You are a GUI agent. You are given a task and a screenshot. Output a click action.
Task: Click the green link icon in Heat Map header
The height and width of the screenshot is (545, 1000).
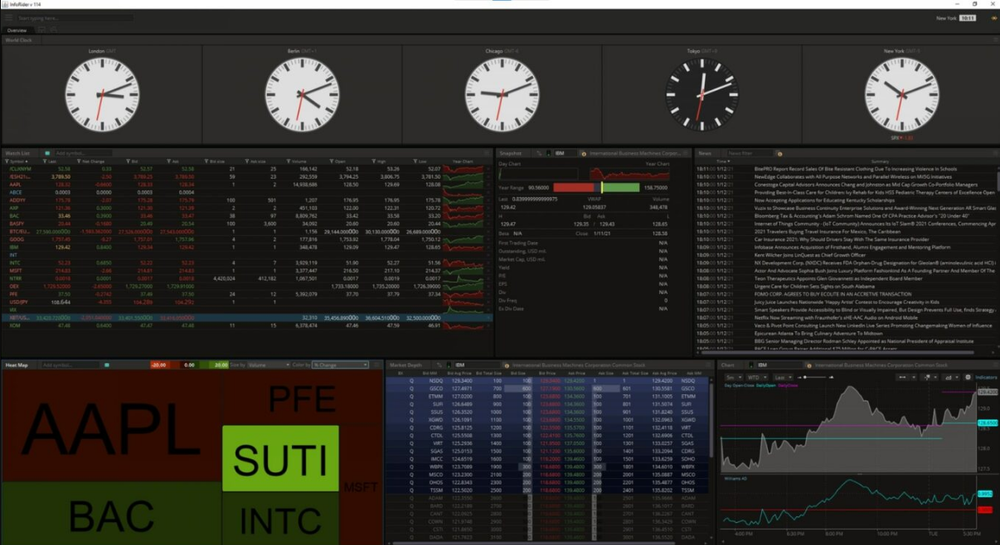tap(107, 365)
